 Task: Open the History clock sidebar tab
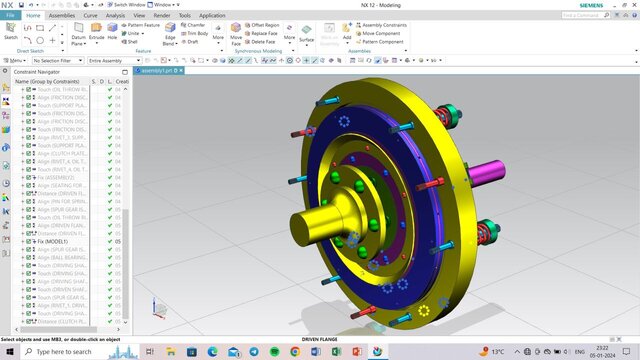6,183
